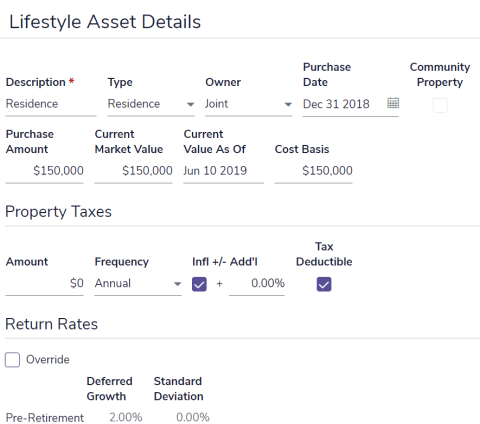Viewport: 480px width, 424px height.
Task: Uncheck the Tax Deductible checkbox
Action: (x=324, y=284)
